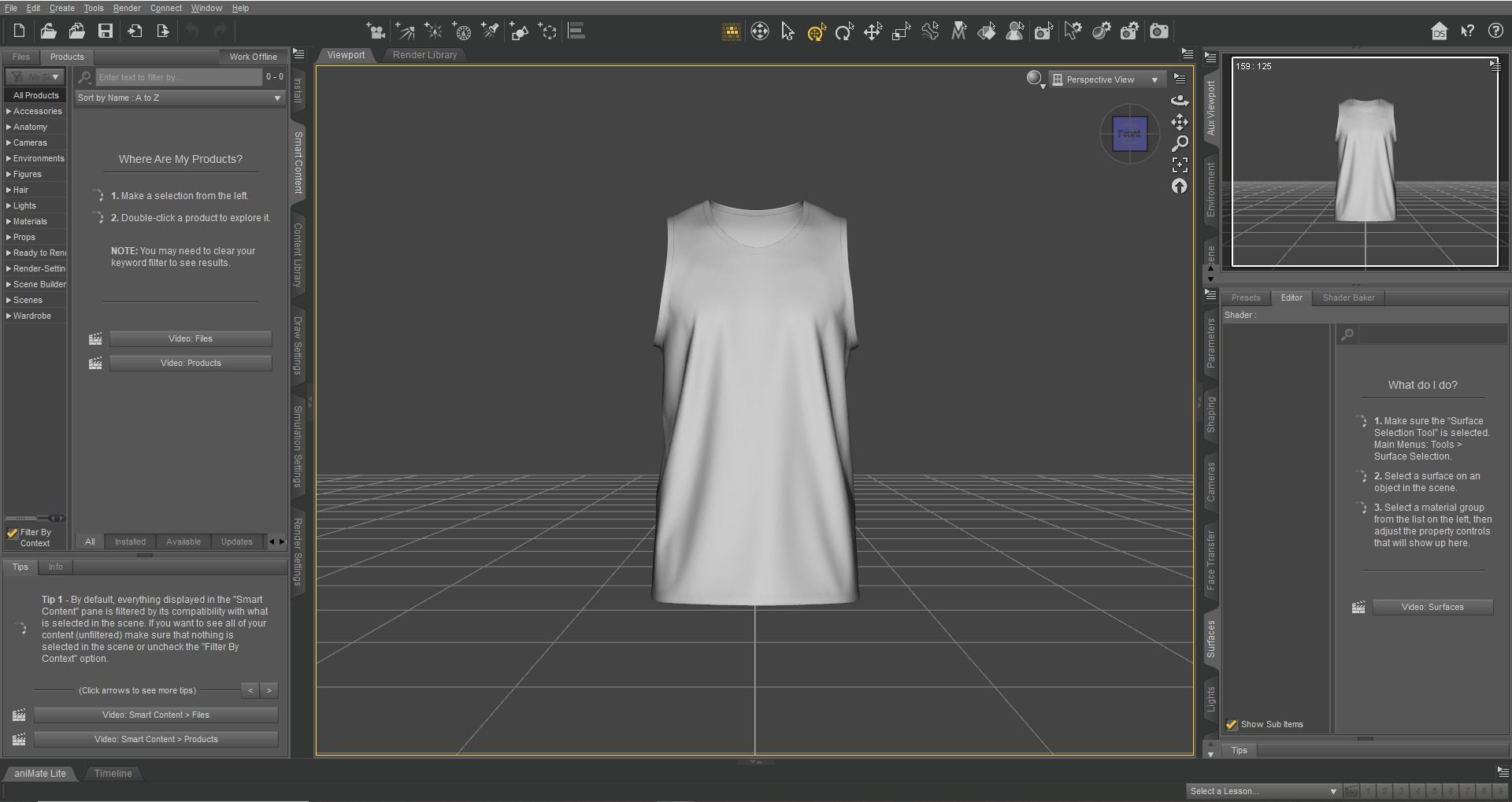This screenshot has width=1512, height=802.
Task: Click the Surfaces search input field
Action: (1432, 335)
